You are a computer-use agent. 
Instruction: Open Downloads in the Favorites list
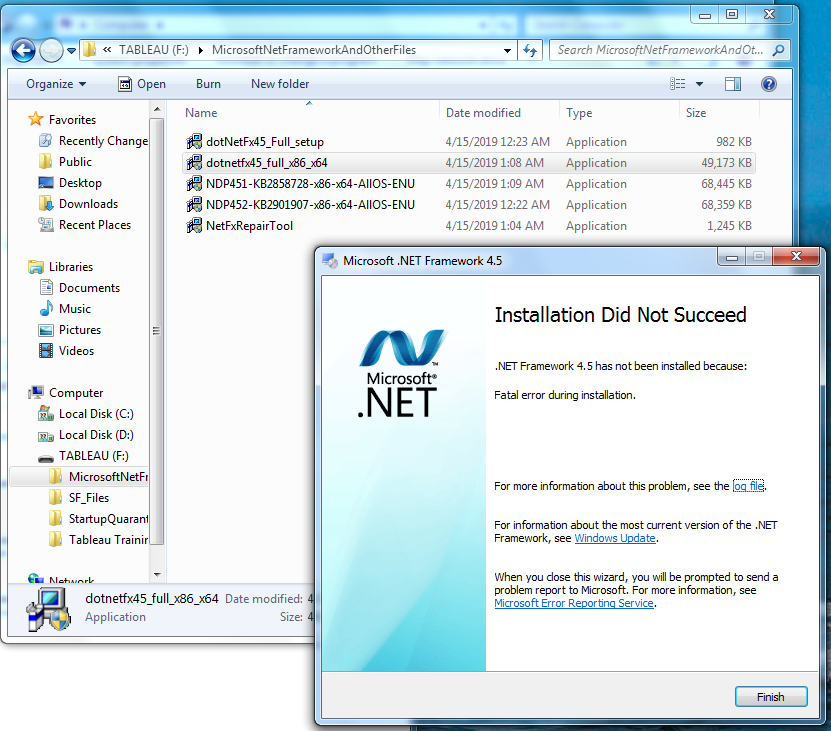pos(78,204)
